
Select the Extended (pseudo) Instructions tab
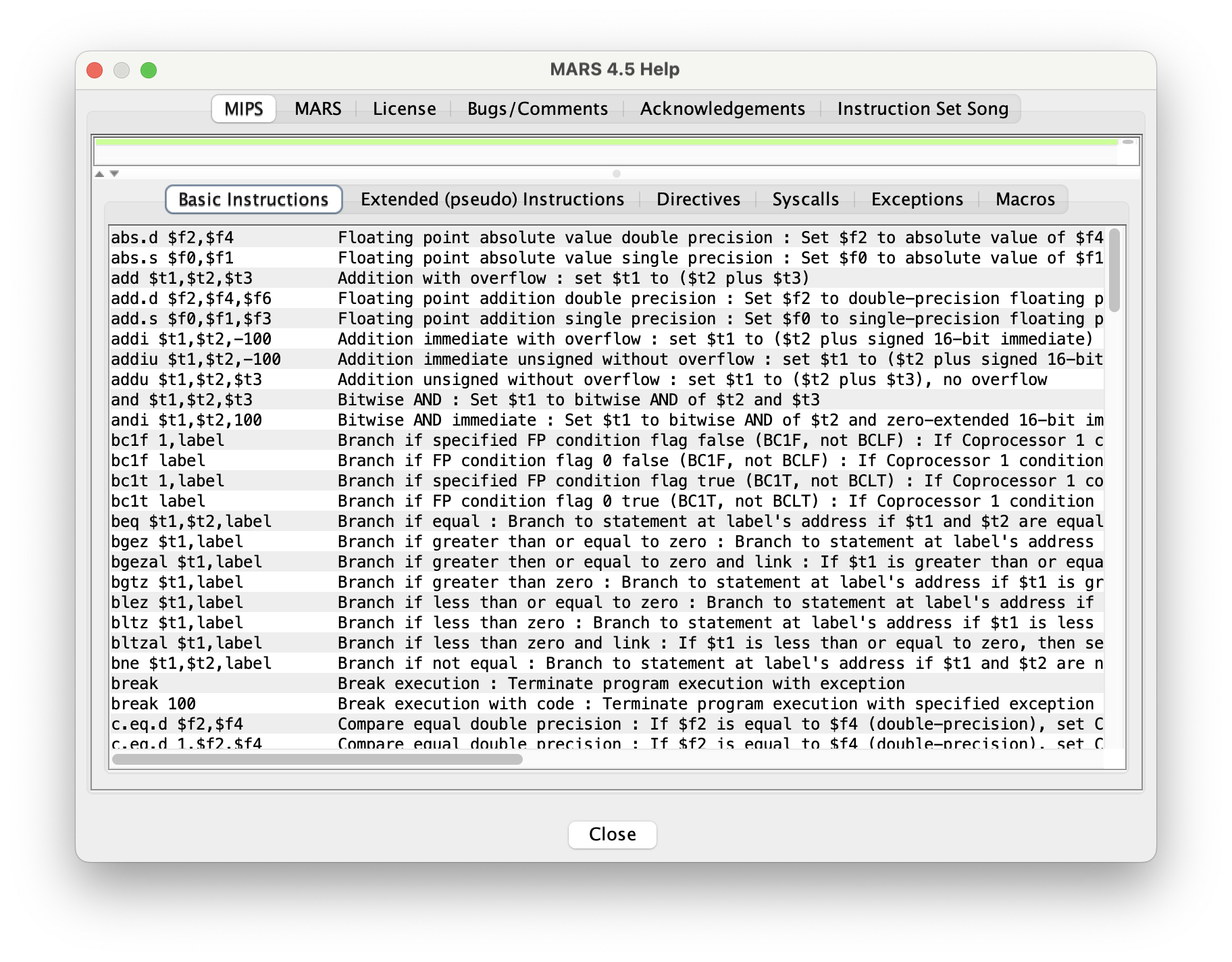pyautogui.click(x=492, y=199)
